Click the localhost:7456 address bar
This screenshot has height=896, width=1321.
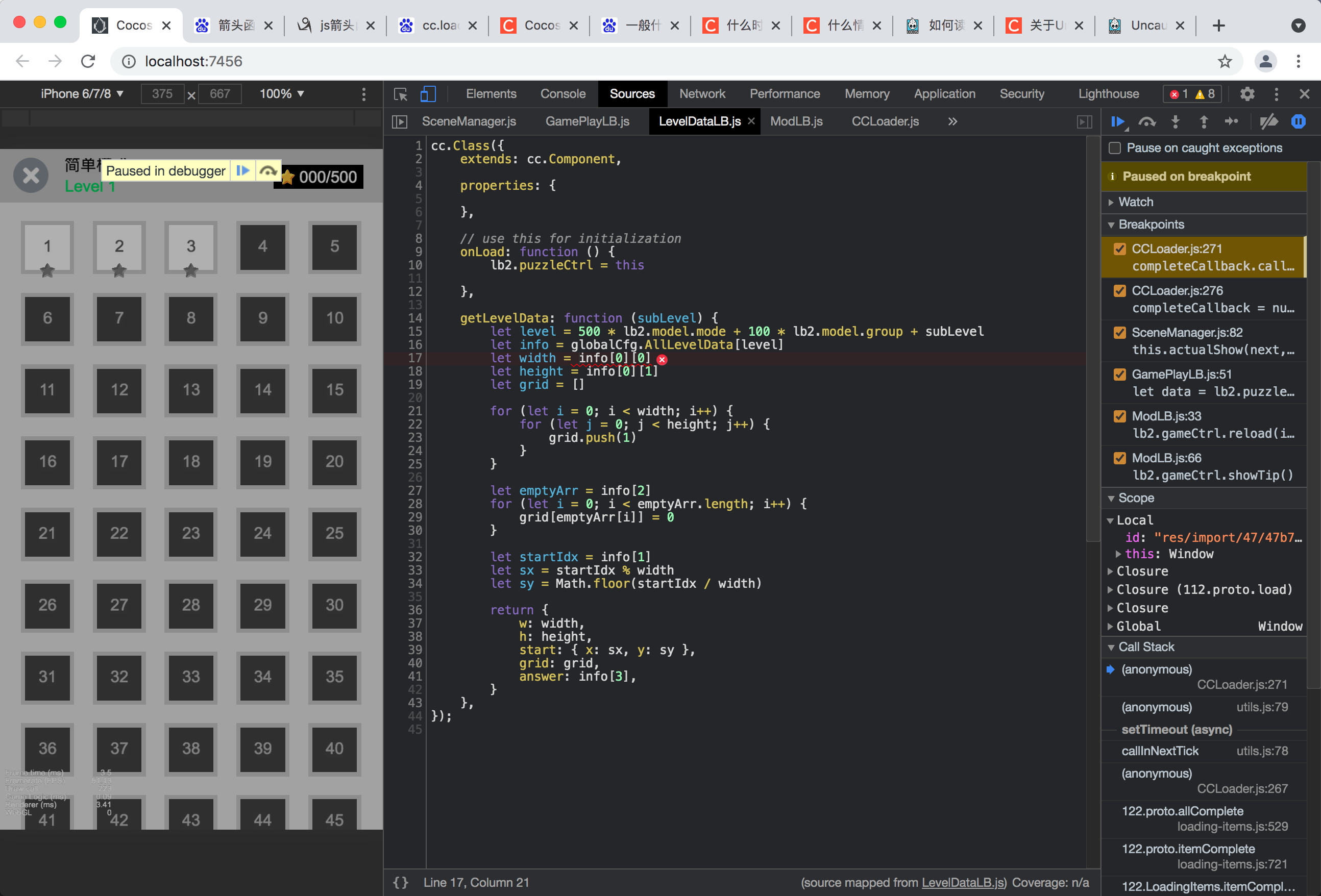tap(193, 61)
